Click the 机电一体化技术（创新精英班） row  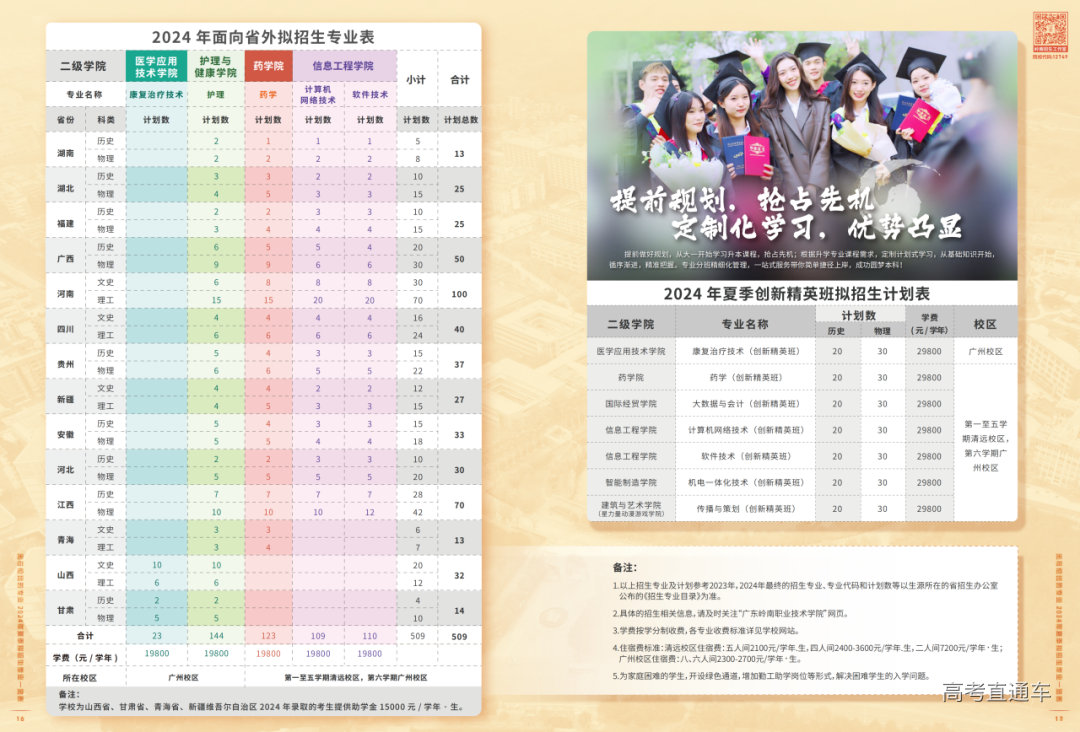coord(747,482)
